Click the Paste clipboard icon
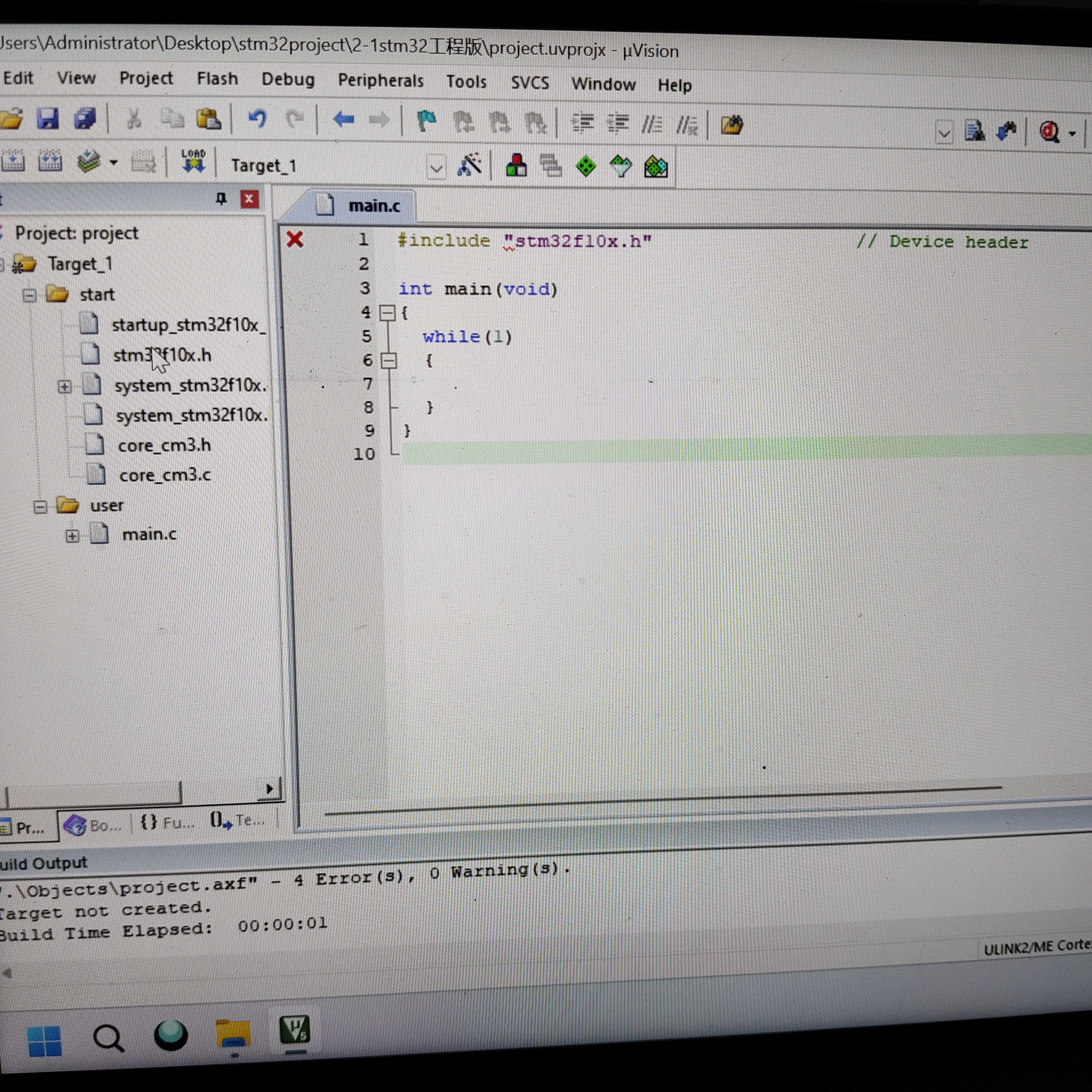Screen dimensions: 1092x1092 (x=209, y=119)
